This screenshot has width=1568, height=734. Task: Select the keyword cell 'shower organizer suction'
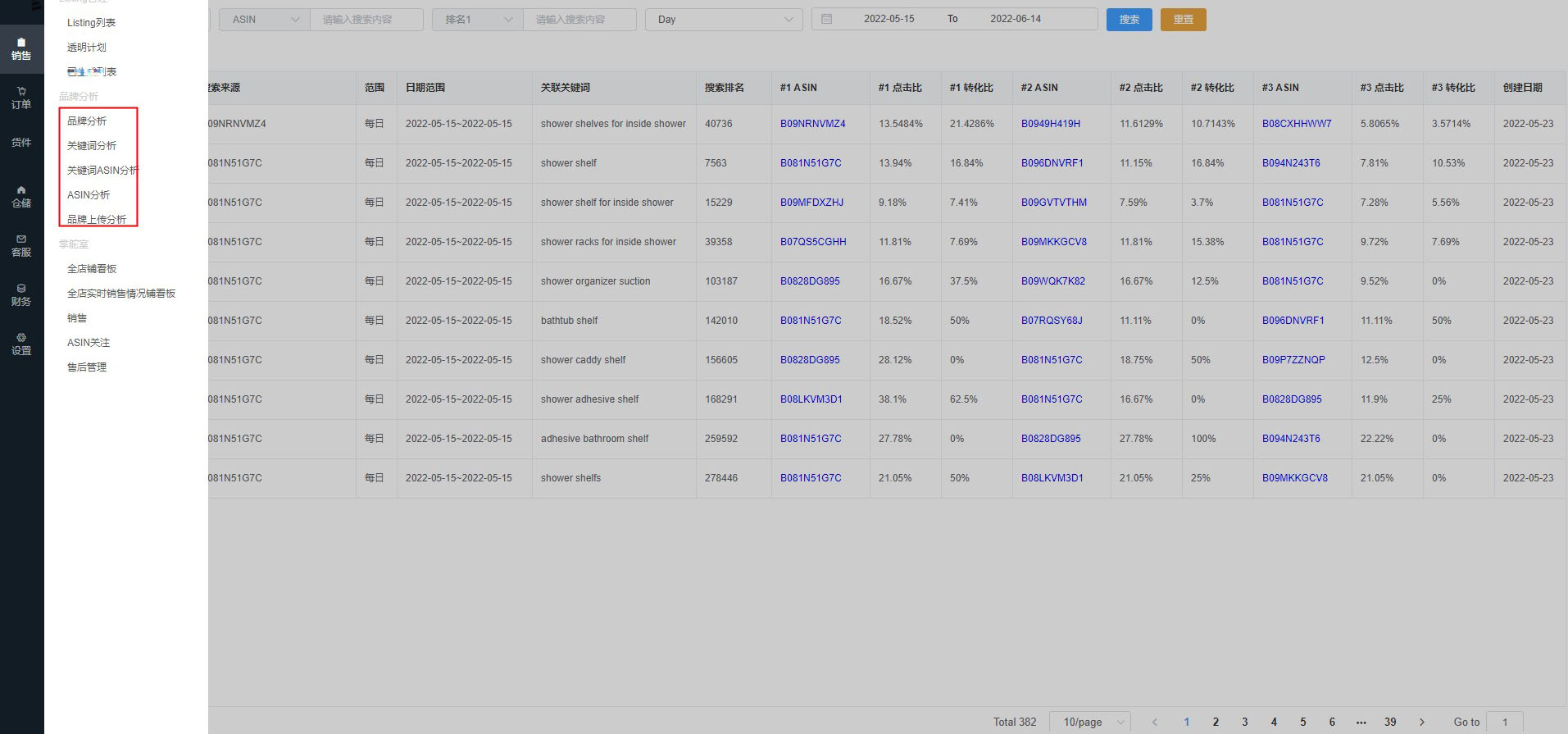pyautogui.click(x=595, y=281)
